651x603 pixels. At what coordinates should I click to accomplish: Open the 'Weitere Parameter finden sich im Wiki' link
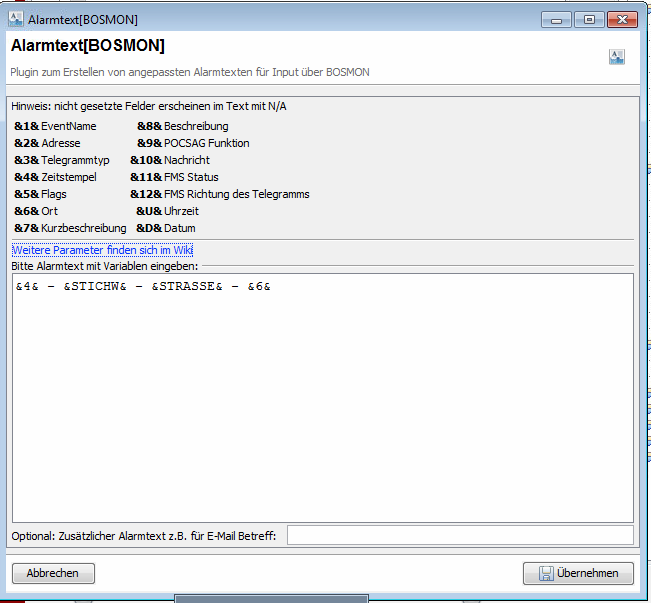102,250
